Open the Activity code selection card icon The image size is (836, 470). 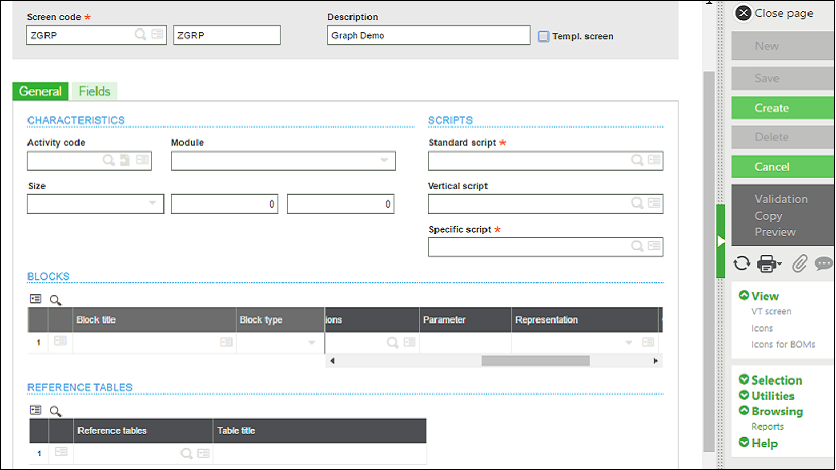(x=142, y=160)
